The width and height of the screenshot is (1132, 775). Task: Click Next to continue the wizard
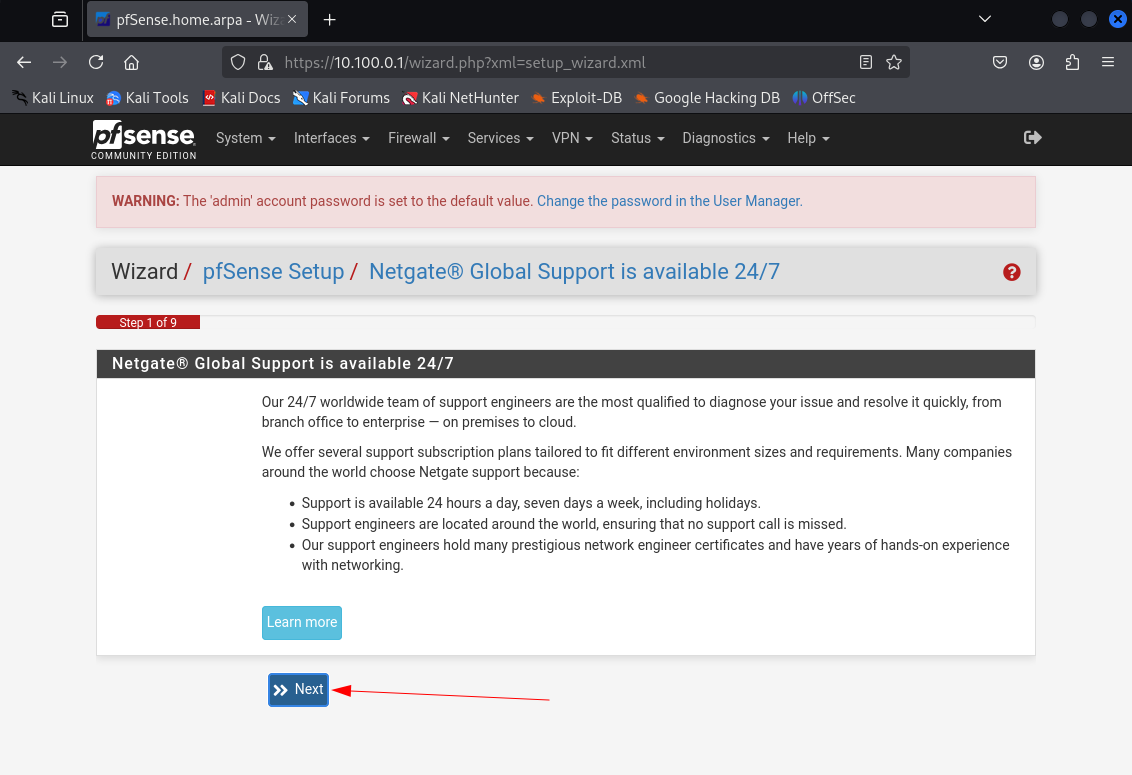298,690
